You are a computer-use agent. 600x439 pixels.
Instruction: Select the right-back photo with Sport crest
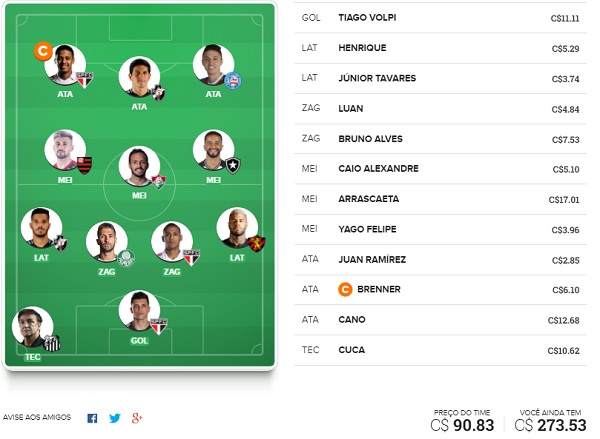pyautogui.click(x=237, y=228)
